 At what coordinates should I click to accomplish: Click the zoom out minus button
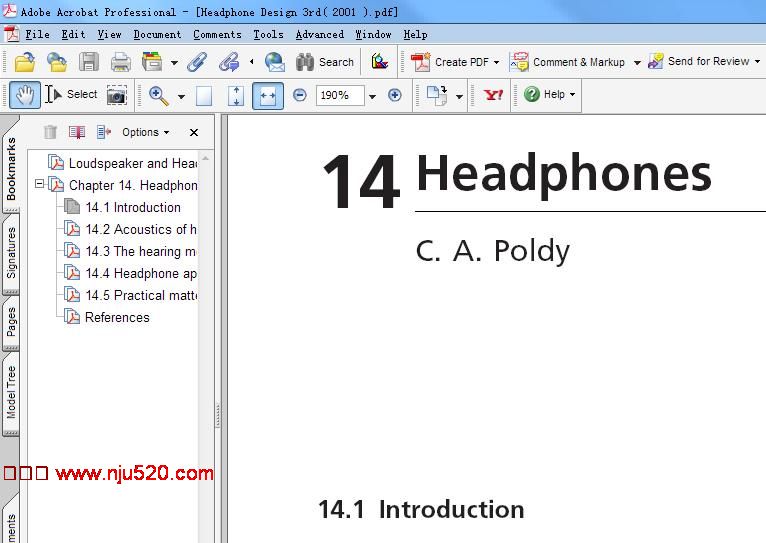point(300,95)
